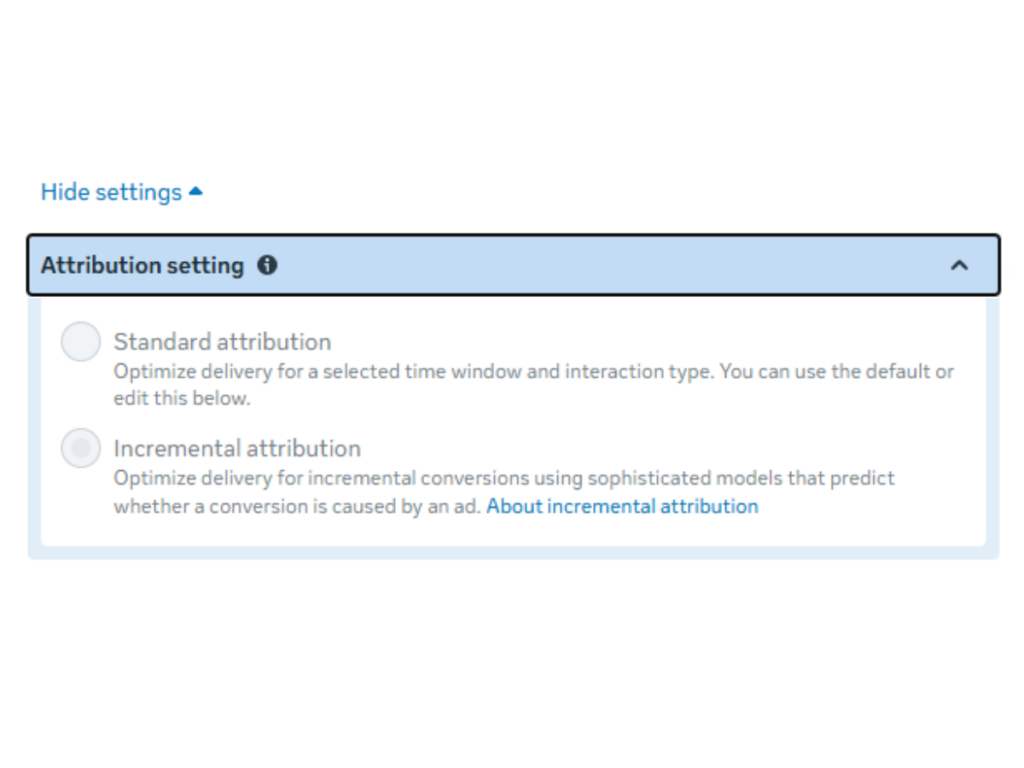Click the Incremental attribution label text
The image size is (1024, 768).
[237, 448]
